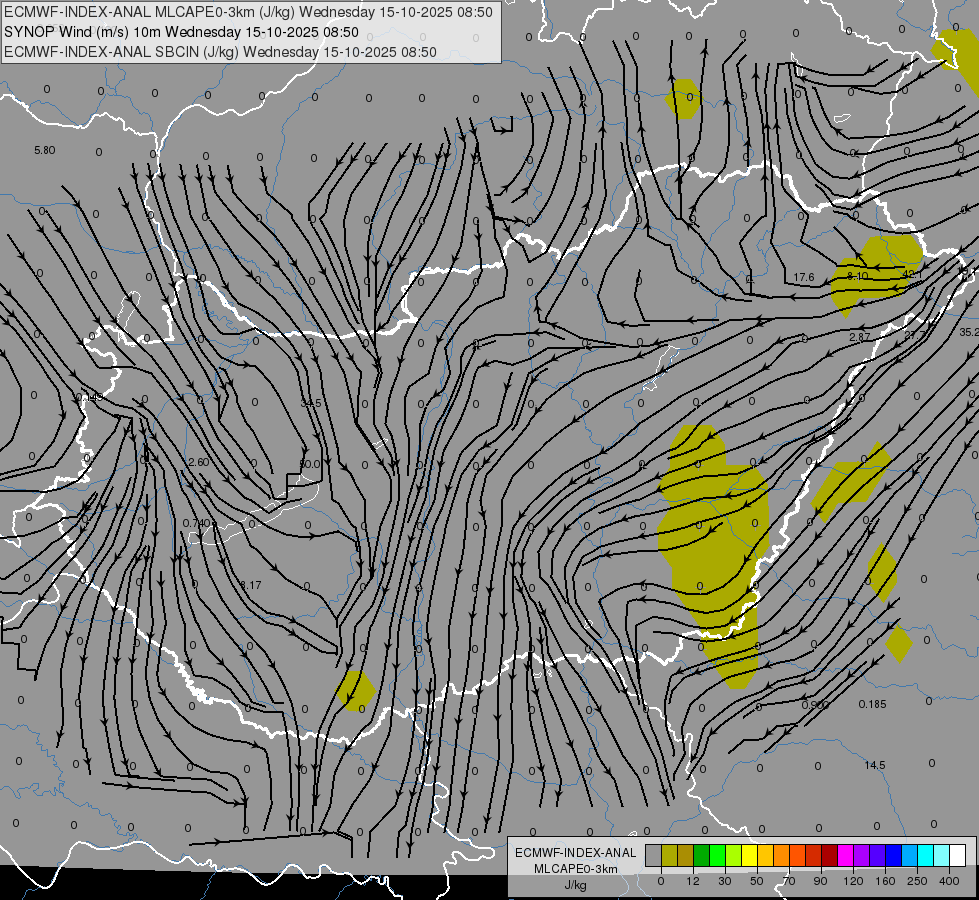Click the map value 34.5

311,403
